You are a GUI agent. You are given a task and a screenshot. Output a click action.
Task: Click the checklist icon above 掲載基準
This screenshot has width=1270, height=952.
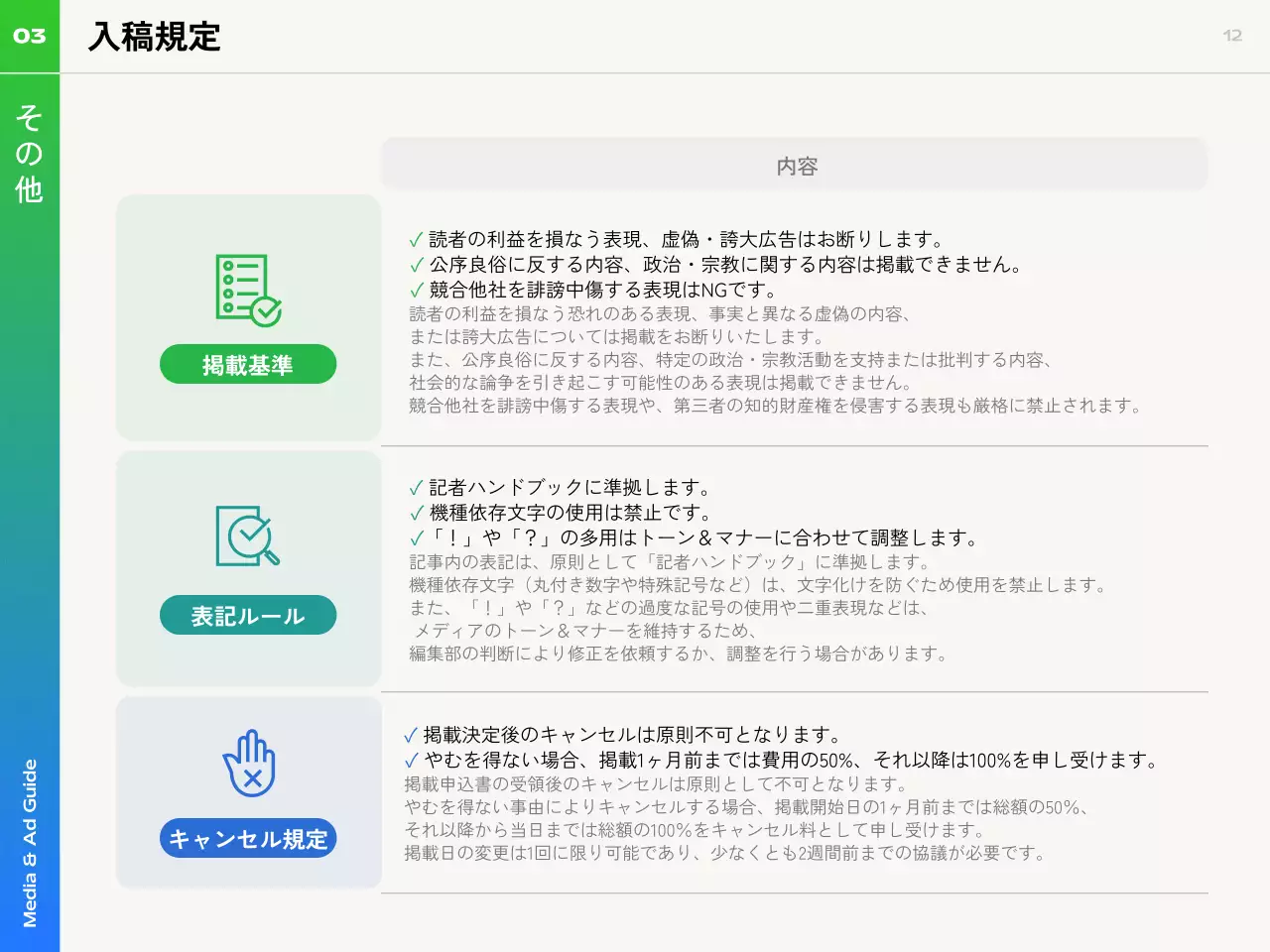[x=248, y=291]
